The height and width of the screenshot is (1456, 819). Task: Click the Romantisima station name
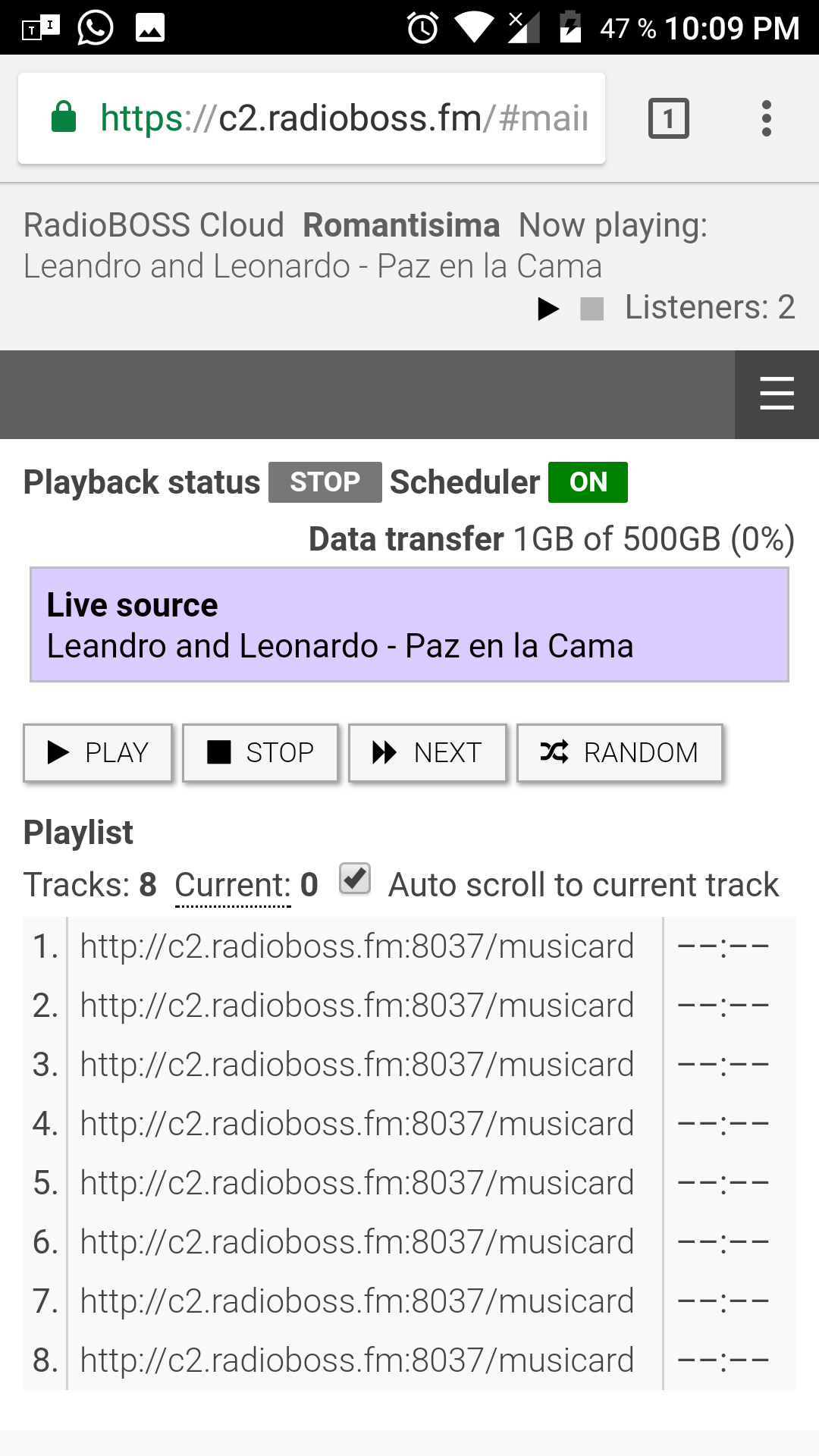[401, 225]
